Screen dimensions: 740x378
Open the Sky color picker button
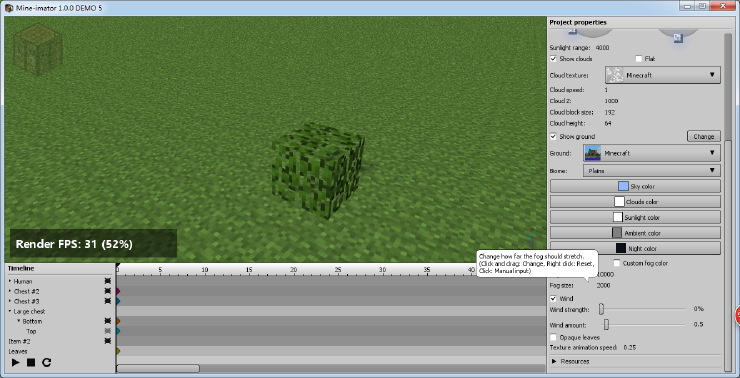tap(635, 186)
